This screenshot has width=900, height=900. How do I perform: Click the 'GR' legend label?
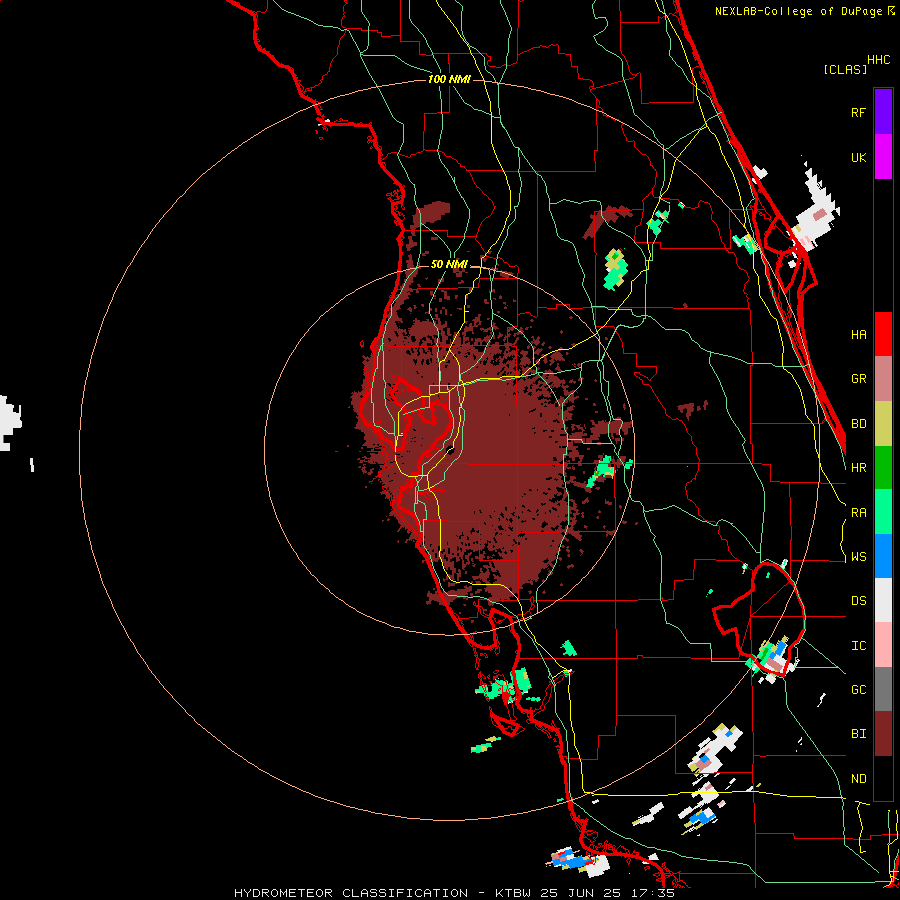coord(858,379)
